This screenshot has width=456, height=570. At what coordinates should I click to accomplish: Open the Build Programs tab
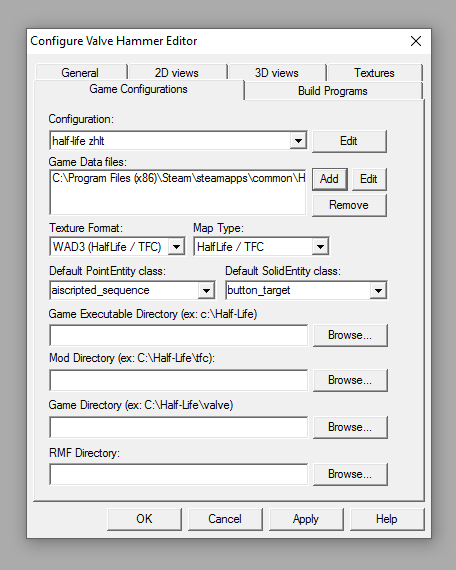click(333, 91)
